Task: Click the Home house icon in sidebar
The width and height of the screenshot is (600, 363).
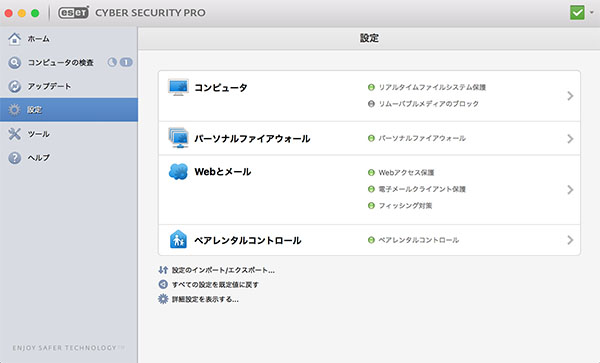Action: (15, 39)
